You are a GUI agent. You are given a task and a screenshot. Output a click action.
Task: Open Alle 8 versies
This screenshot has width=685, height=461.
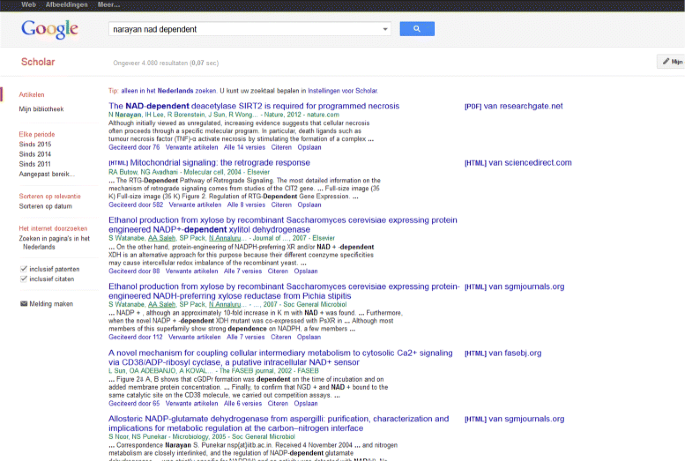[x=246, y=205]
